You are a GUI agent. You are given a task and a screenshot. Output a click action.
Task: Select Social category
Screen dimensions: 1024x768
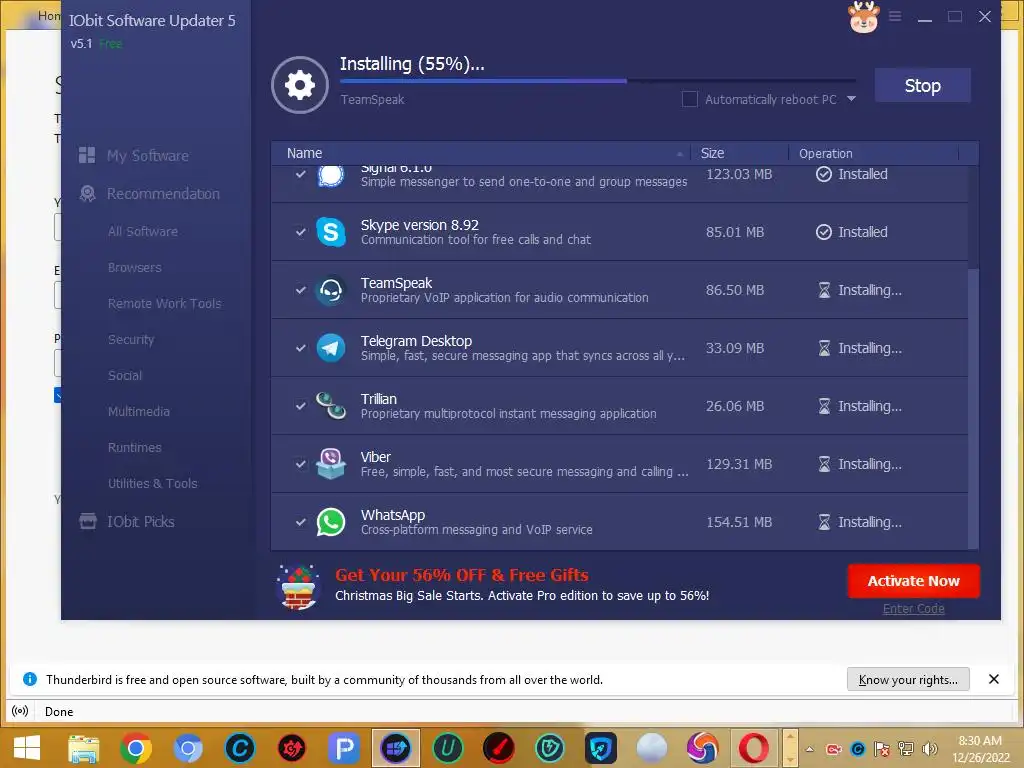click(125, 376)
